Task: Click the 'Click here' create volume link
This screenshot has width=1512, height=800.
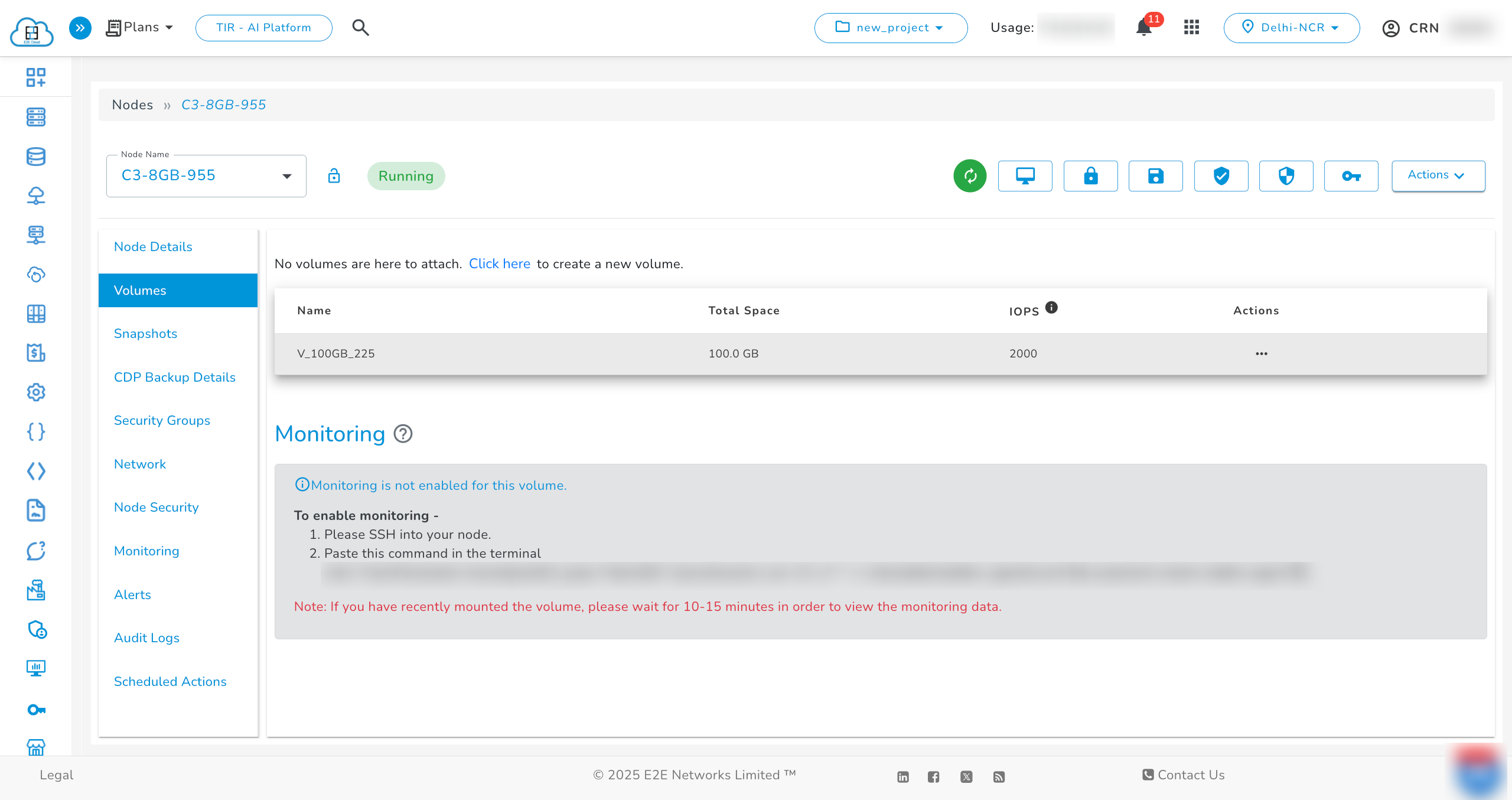Action: [x=499, y=264]
